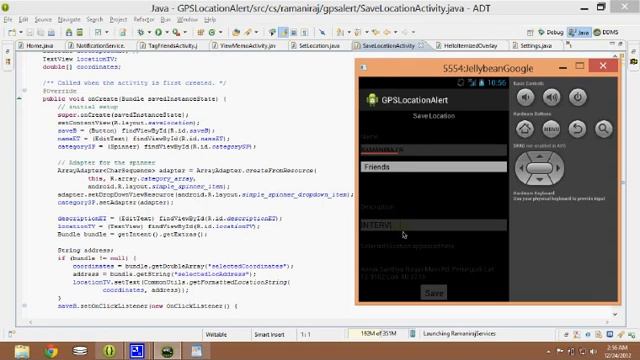Open File Explorer from the taskbar

click(x=22, y=351)
